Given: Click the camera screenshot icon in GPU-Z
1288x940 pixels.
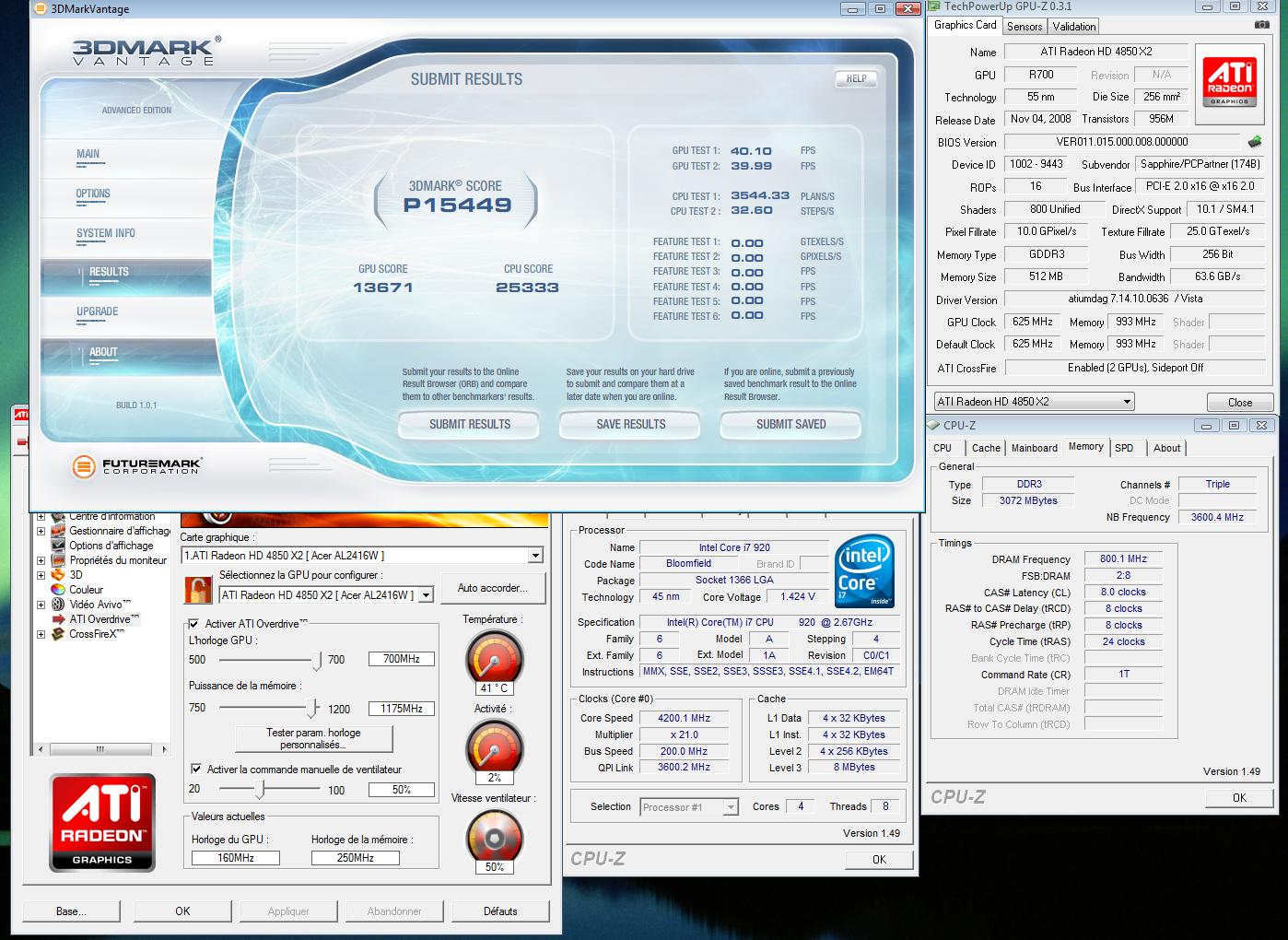Looking at the screenshot, I should click(x=1261, y=25).
